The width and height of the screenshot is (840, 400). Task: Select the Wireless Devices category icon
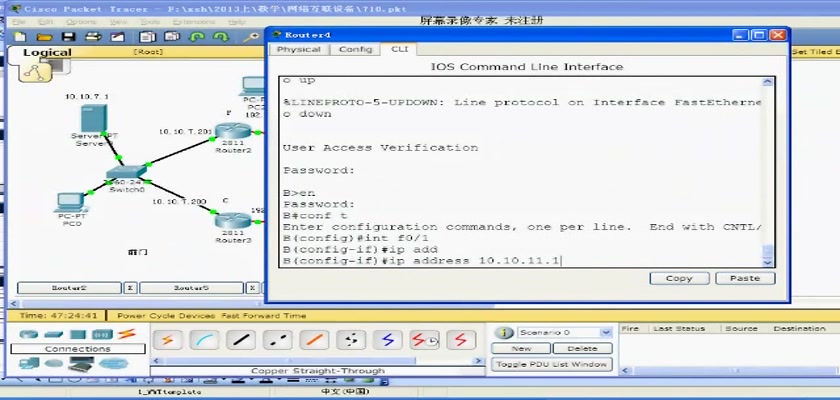(x=102, y=334)
